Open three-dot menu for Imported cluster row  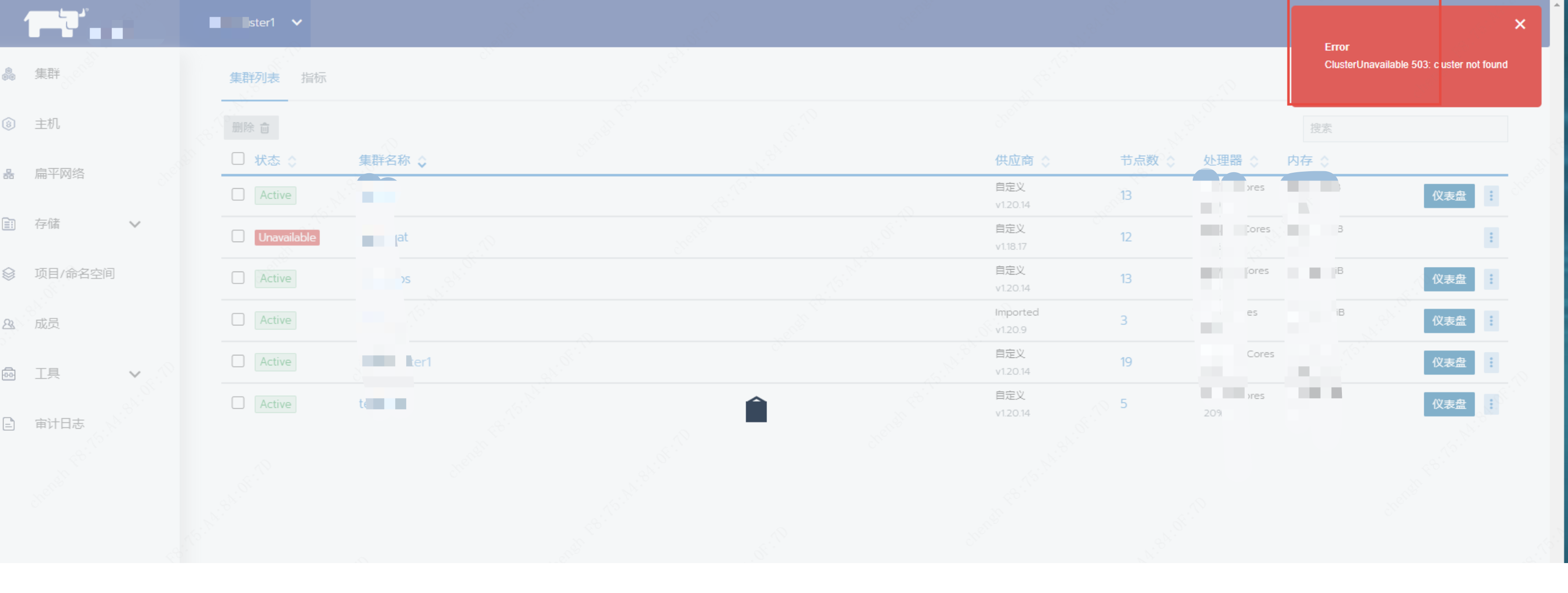(1491, 321)
